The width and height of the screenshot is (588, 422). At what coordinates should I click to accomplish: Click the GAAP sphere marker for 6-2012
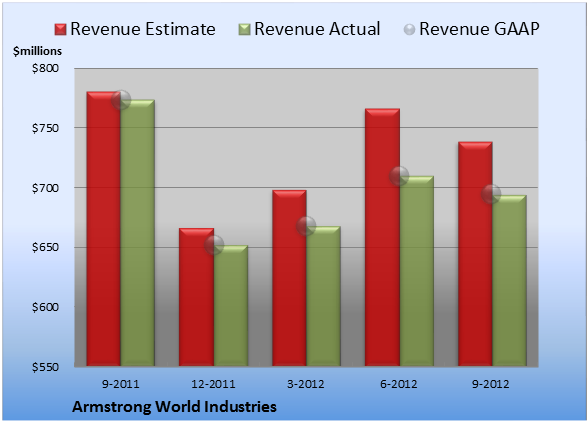[399, 176]
